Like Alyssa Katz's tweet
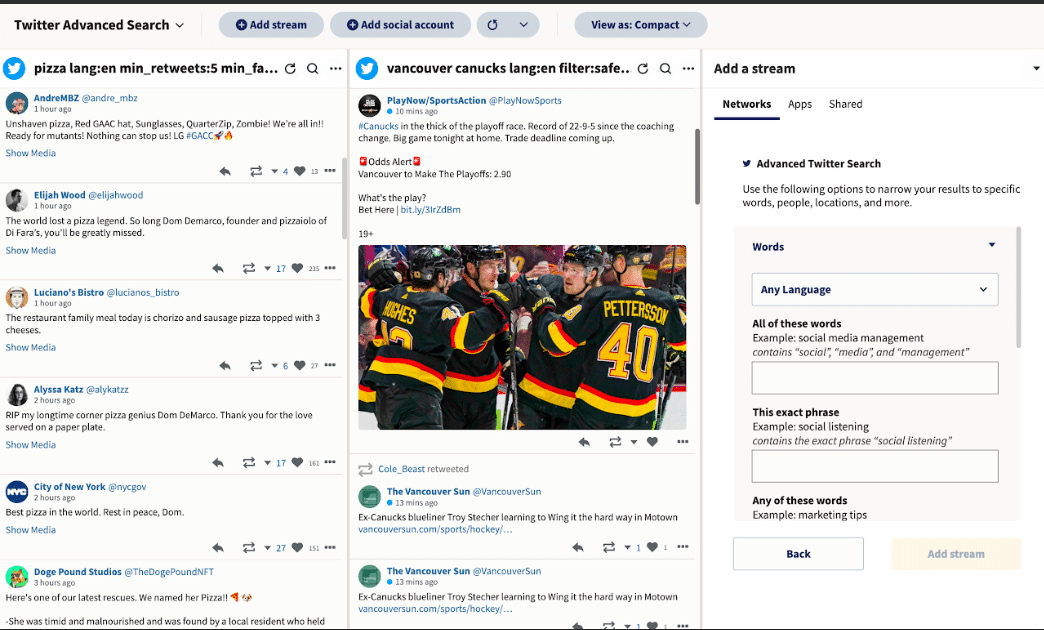This screenshot has width=1044, height=630. click(297, 463)
